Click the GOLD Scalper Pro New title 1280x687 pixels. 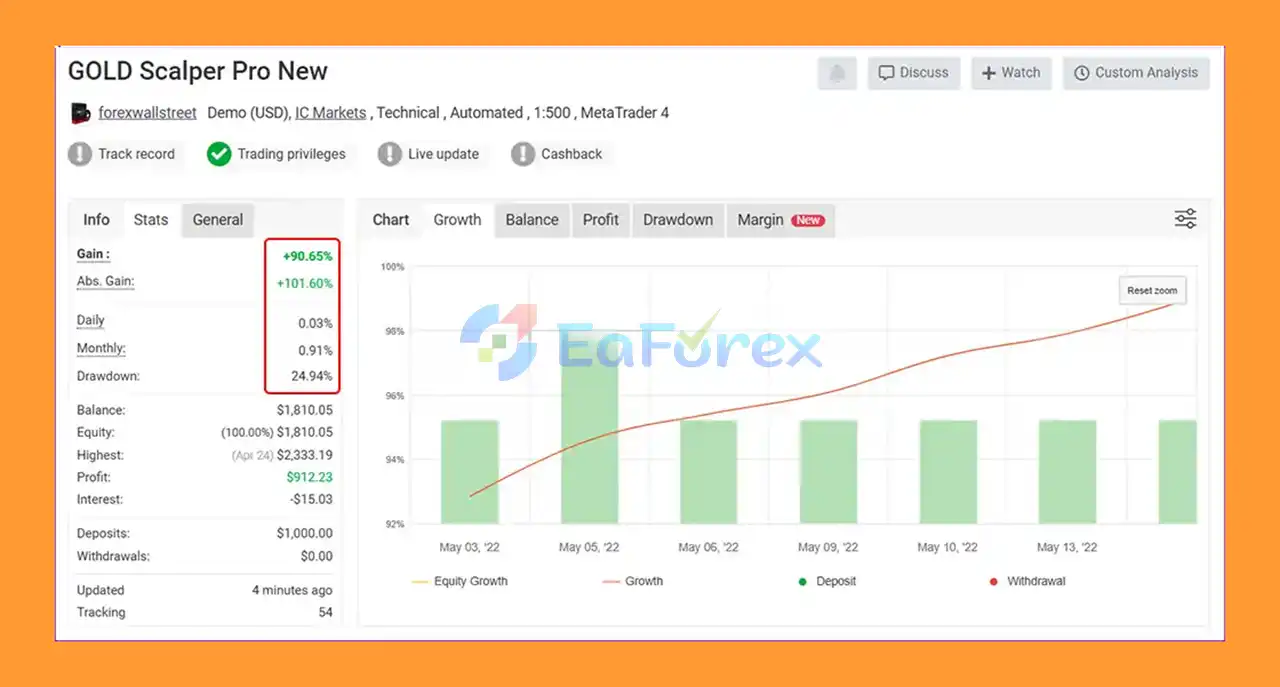click(x=198, y=72)
